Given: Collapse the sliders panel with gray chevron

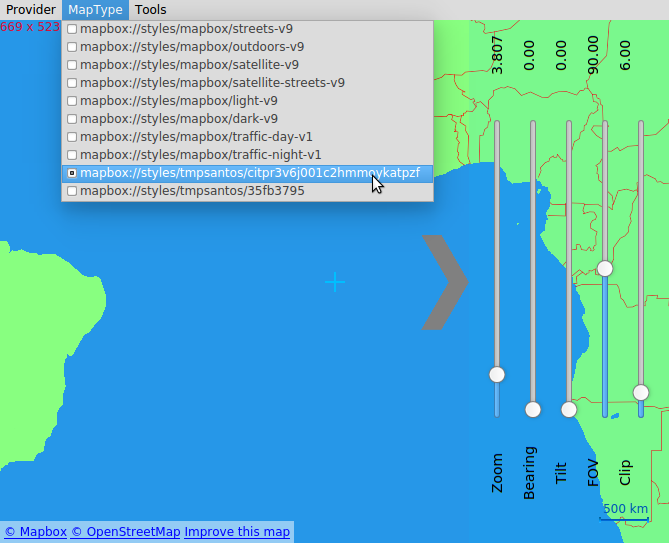Looking at the screenshot, I should click(x=445, y=282).
